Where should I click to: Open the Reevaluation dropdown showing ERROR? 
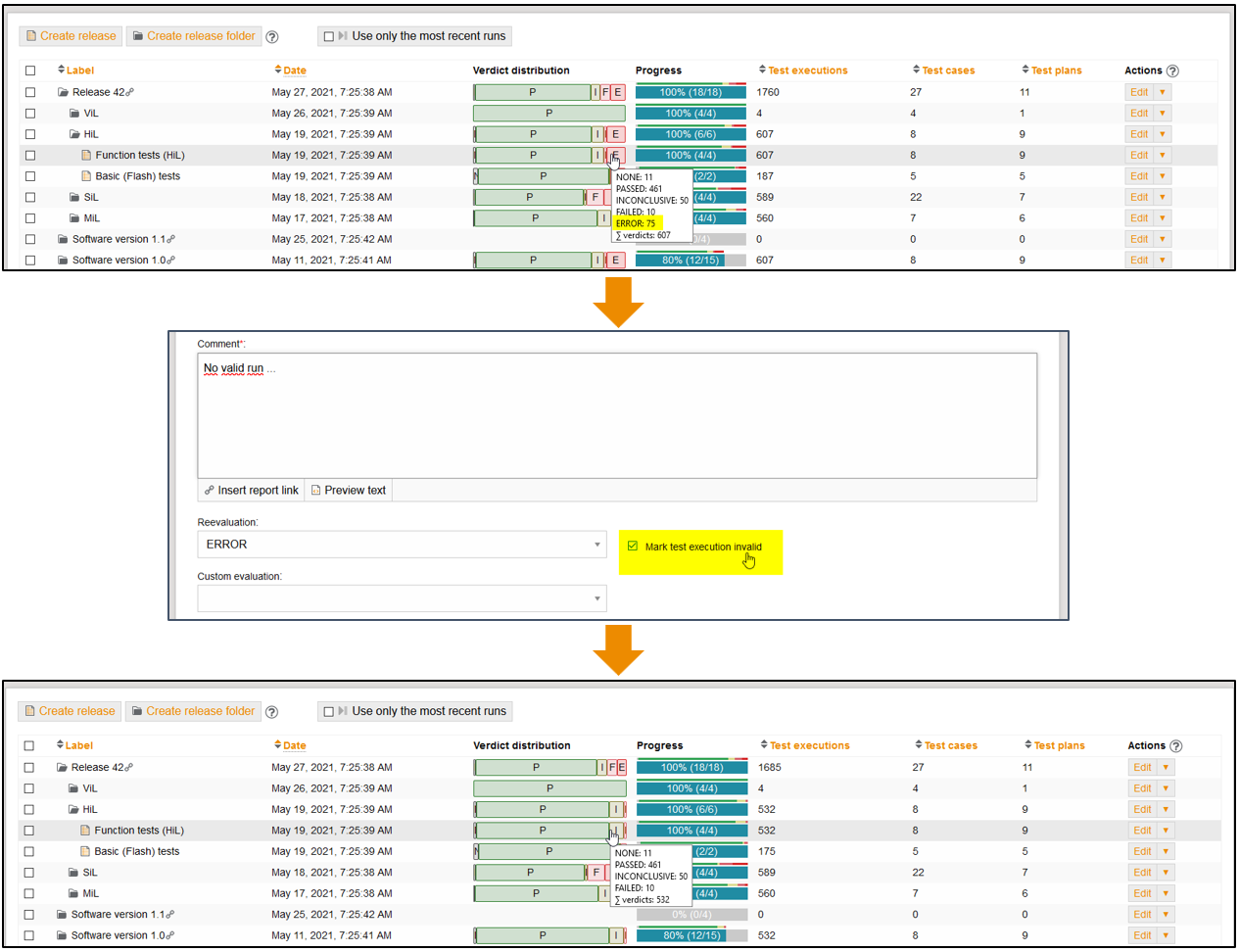[402, 545]
